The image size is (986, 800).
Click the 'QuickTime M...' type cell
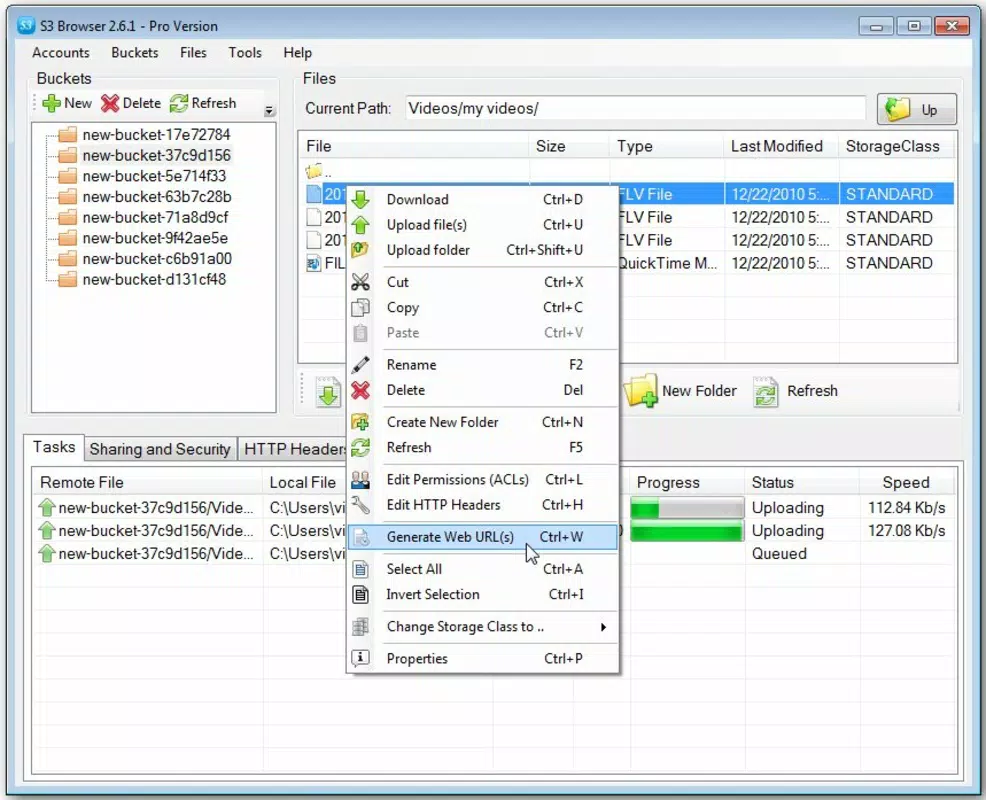tap(667, 264)
